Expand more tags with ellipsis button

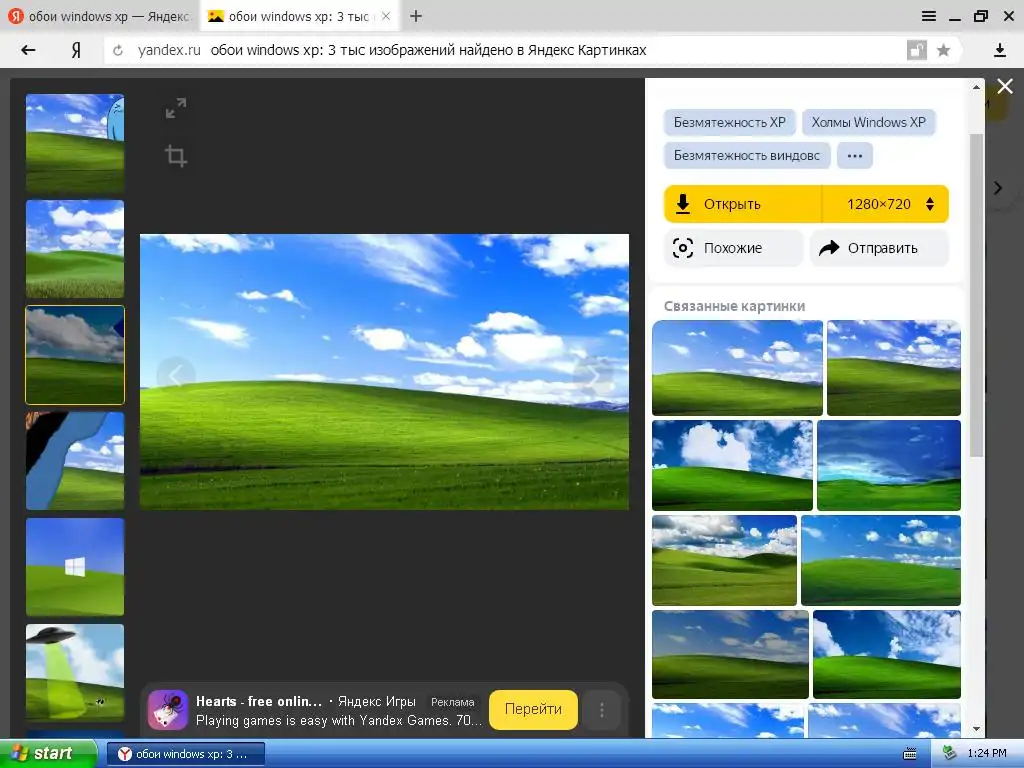pos(854,155)
